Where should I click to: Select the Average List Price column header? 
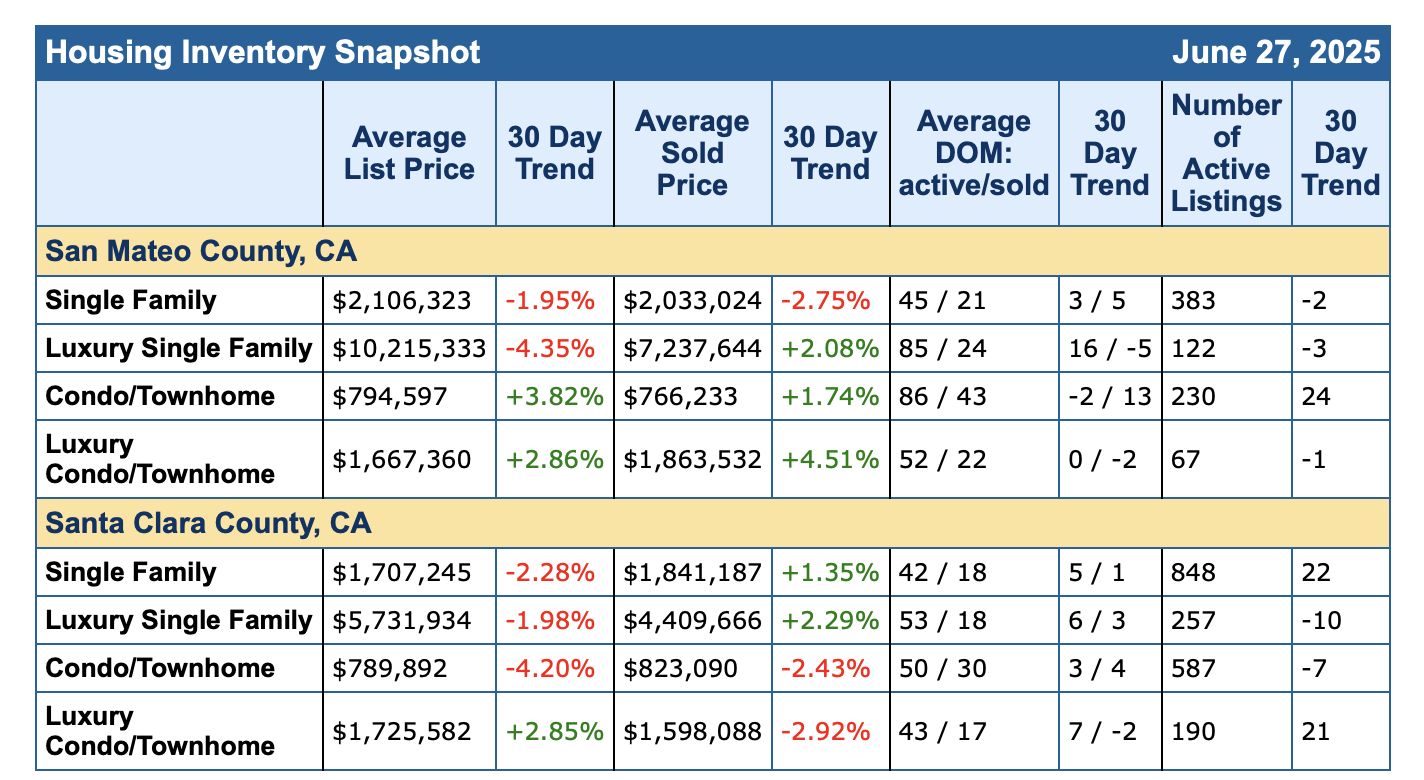(x=409, y=153)
